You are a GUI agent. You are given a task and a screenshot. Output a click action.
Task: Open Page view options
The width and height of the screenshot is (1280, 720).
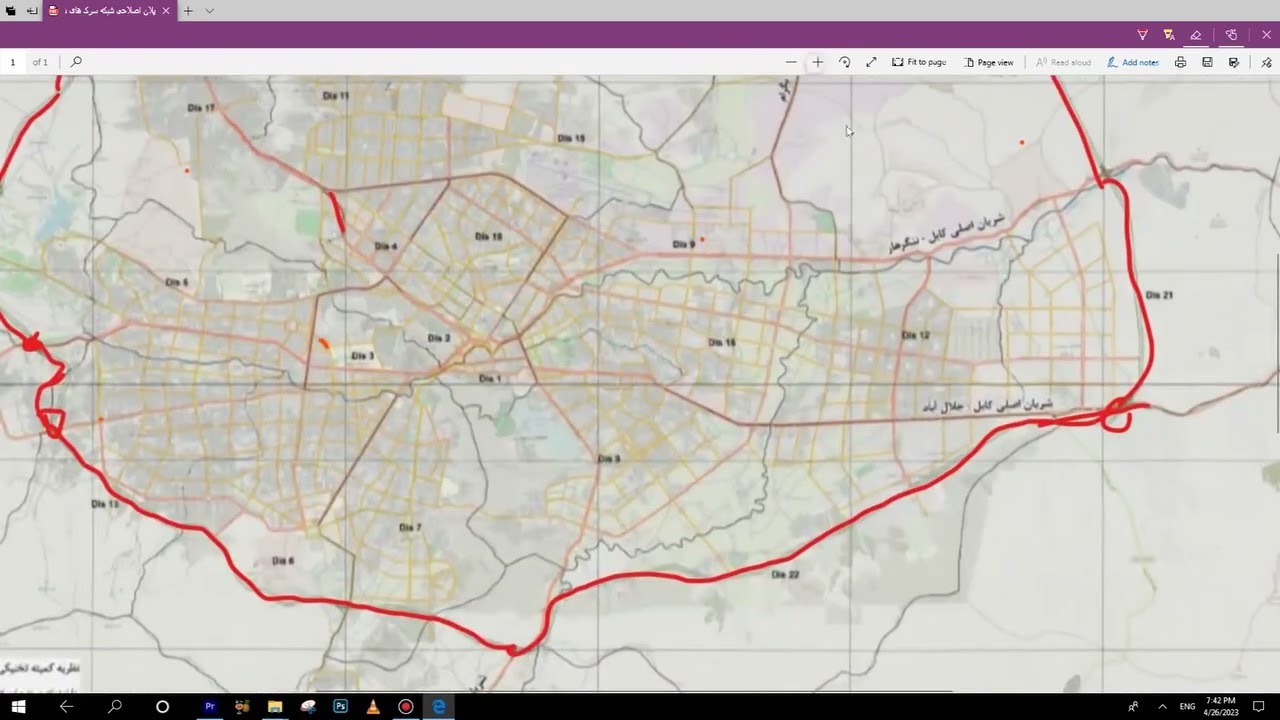(x=989, y=62)
